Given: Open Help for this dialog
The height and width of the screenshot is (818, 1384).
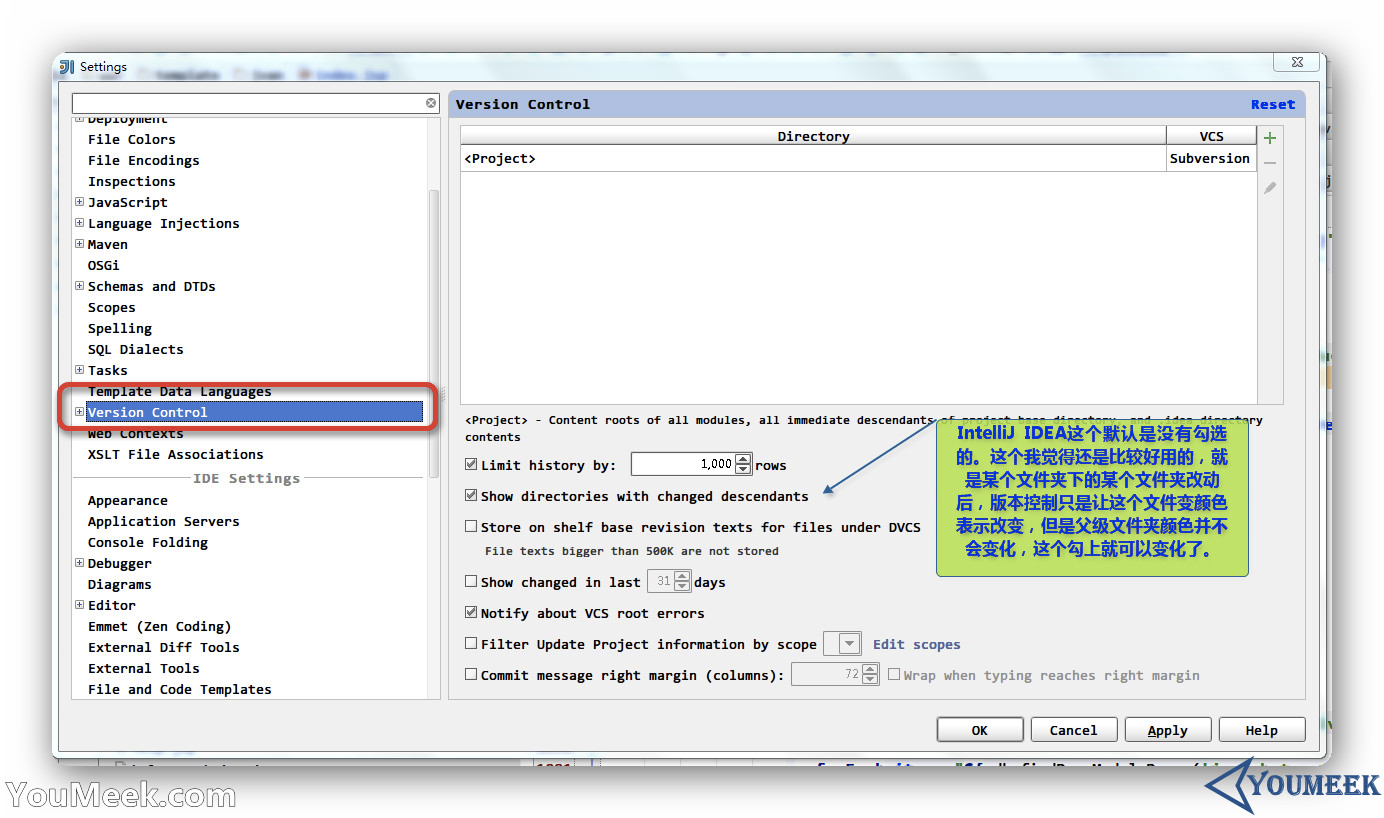Looking at the screenshot, I should coord(1262,730).
